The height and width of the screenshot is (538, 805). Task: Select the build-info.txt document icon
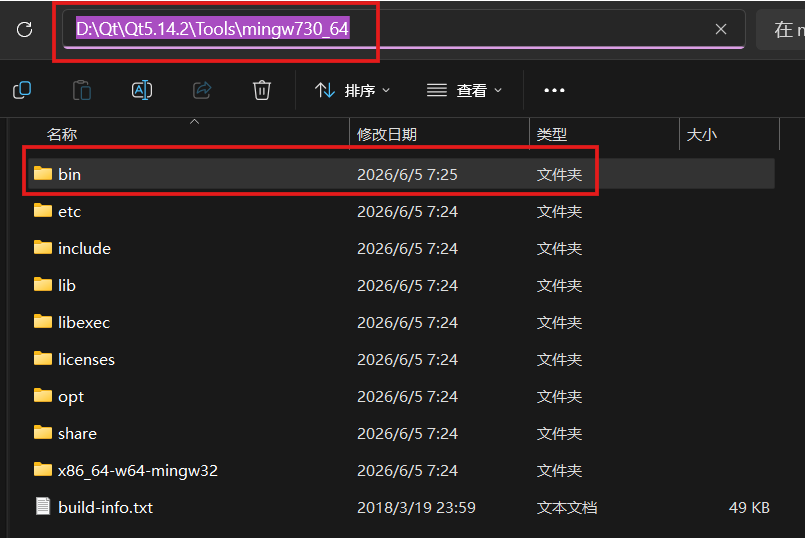[43, 506]
